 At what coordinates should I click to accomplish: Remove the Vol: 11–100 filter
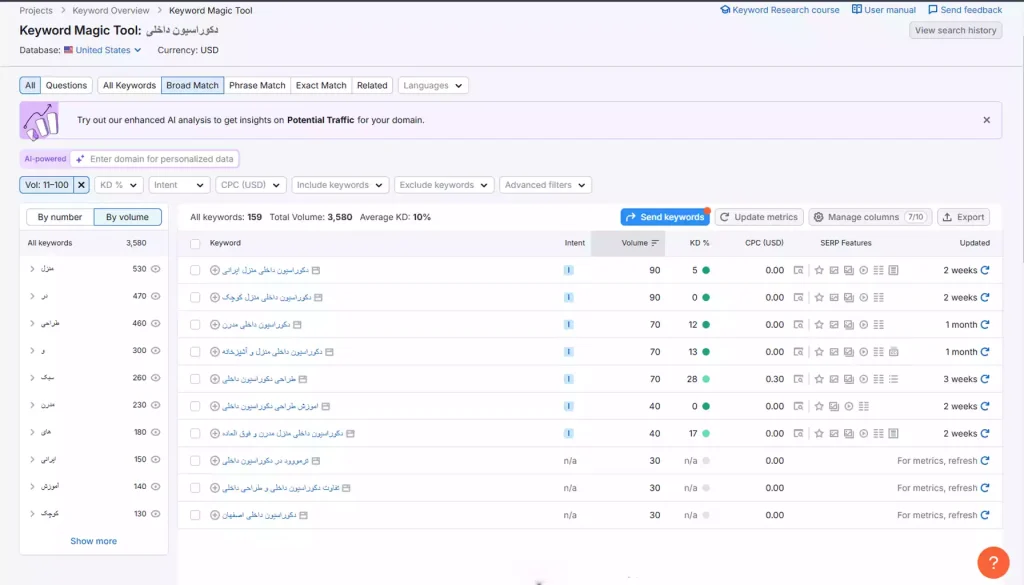coord(81,185)
